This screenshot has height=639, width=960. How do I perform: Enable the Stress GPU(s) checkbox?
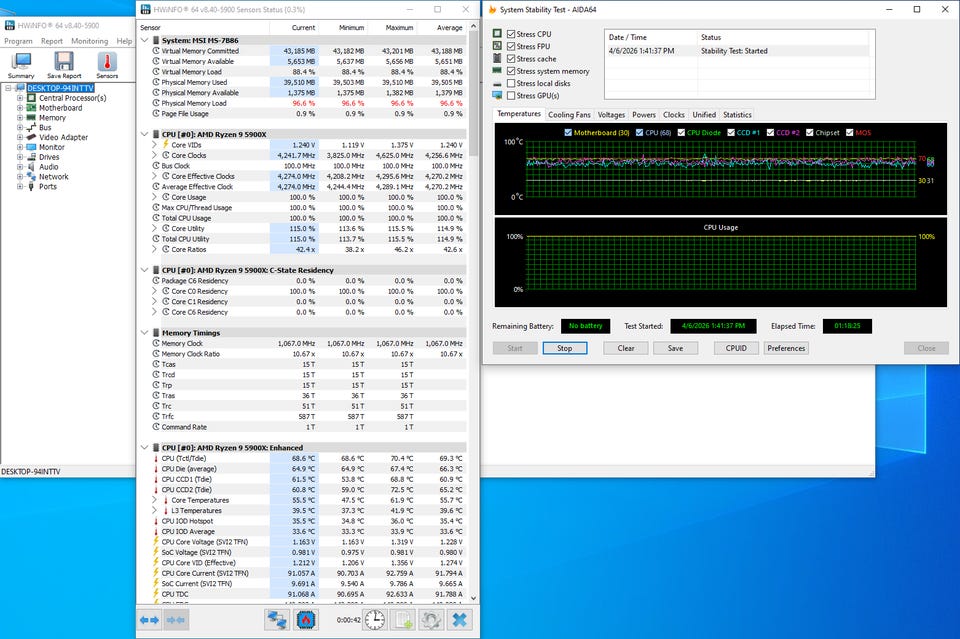pos(512,96)
